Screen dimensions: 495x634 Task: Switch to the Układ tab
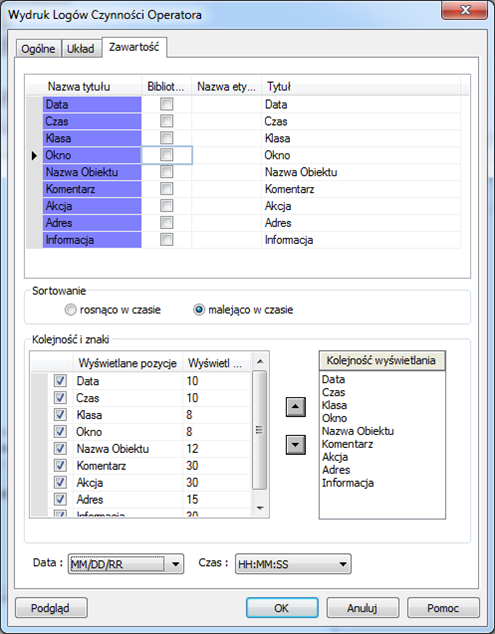(81, 49)
